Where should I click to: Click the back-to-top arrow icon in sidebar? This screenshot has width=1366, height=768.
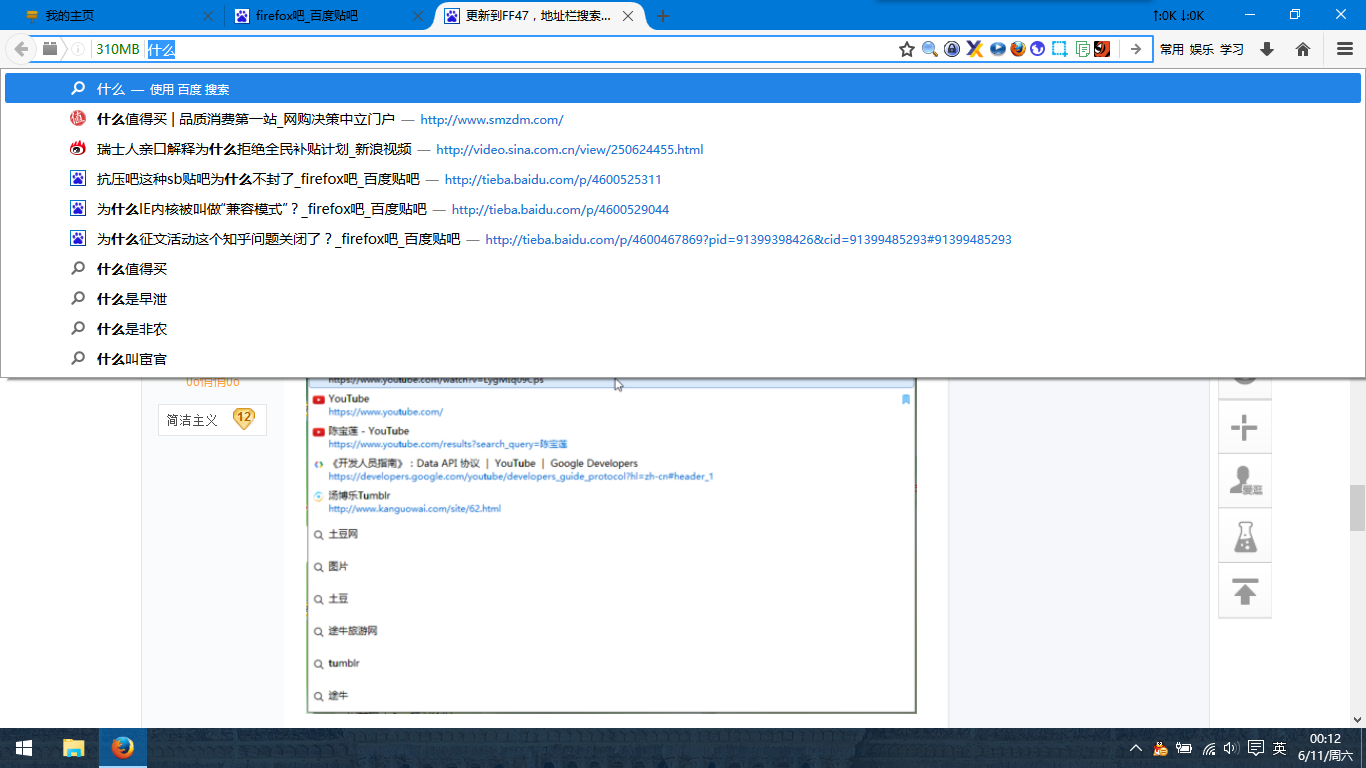click(x=1244, y=590)
